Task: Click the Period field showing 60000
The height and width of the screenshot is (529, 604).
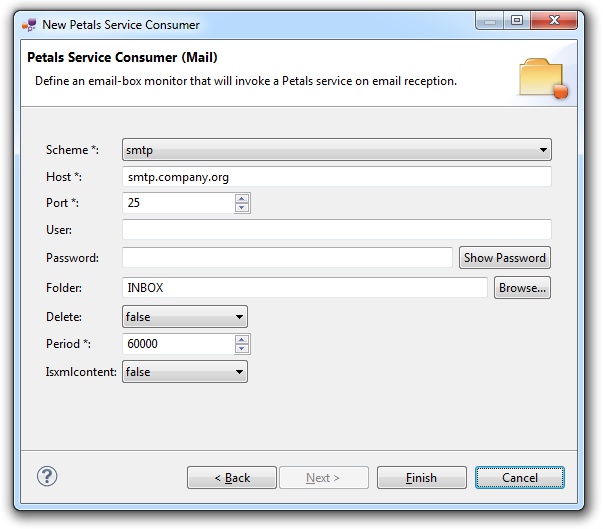Action: pyautogui.click(x=178, y=344)
